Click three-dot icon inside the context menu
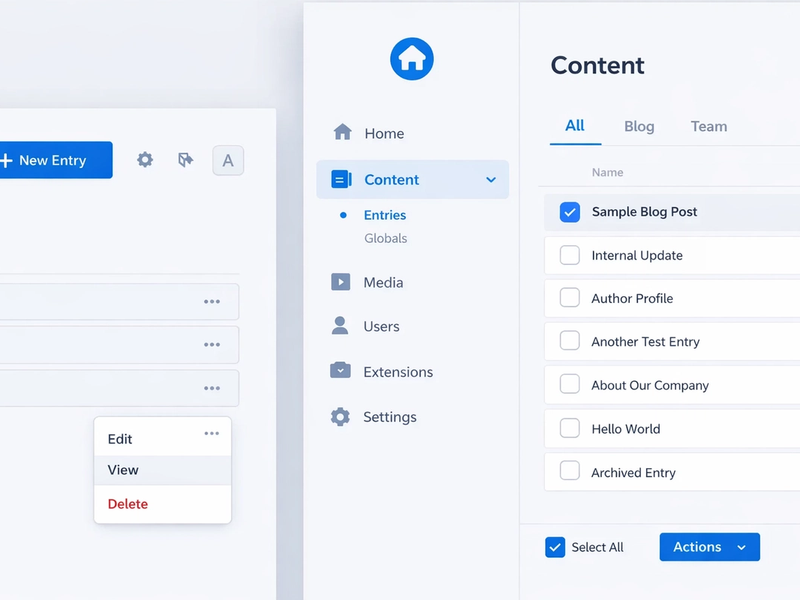This screenshot has height=600, width=800. (212, 434)
